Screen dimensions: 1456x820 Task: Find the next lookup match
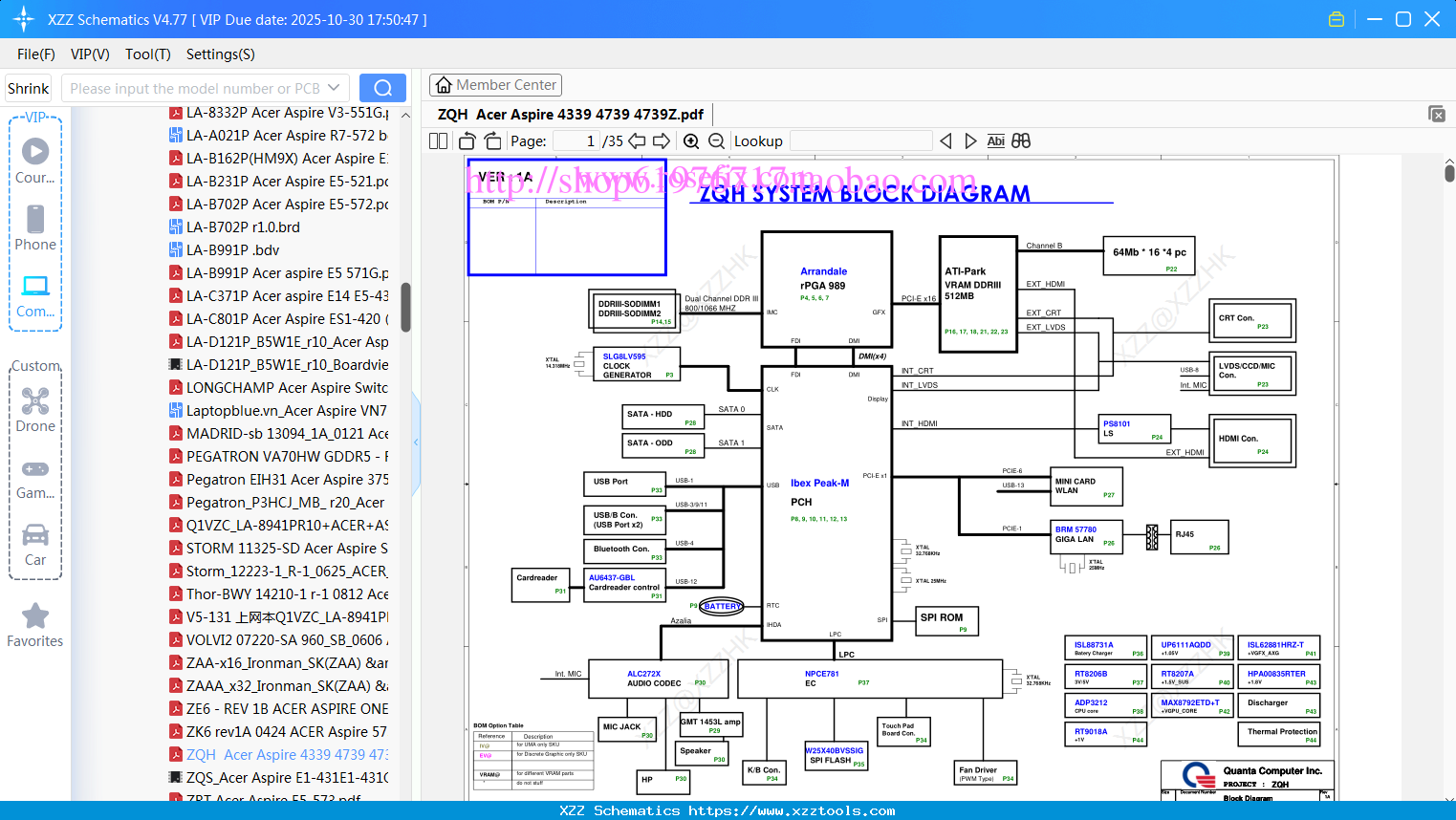pos(970,140)
